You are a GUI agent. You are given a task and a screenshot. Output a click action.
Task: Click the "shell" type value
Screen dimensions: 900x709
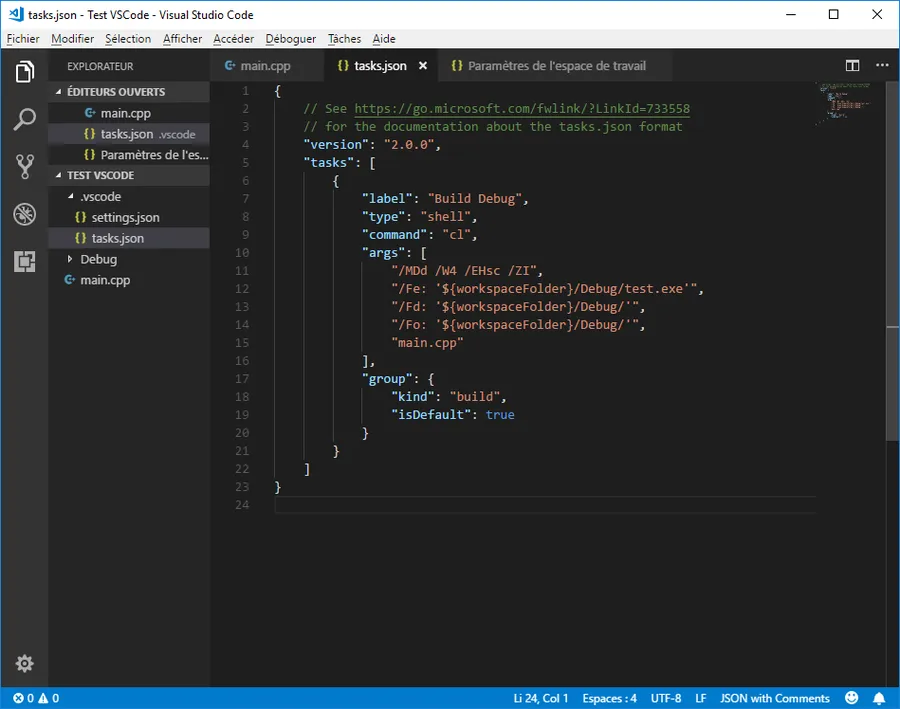446,216
